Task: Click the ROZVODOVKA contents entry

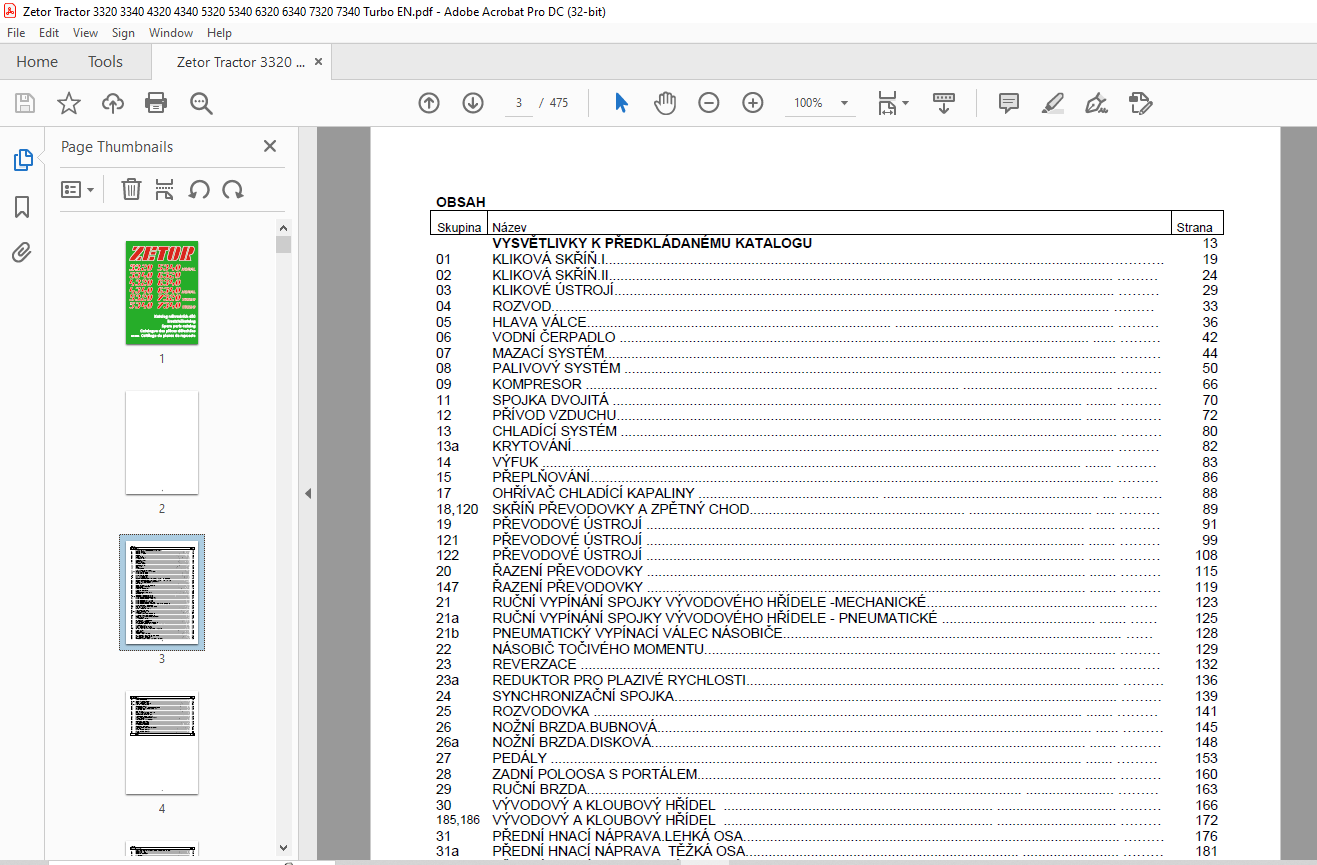Action: [541, 711]
